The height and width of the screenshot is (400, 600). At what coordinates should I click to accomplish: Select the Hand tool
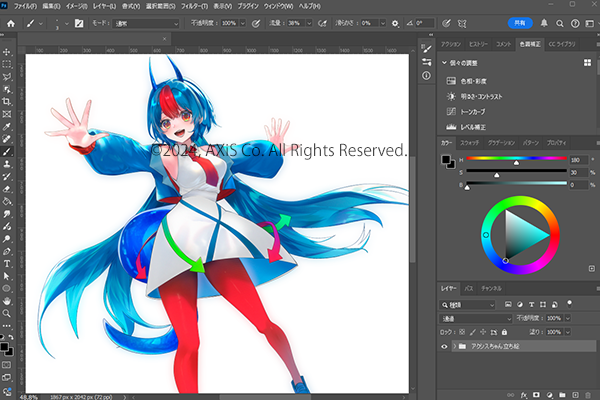pos(7,301)
